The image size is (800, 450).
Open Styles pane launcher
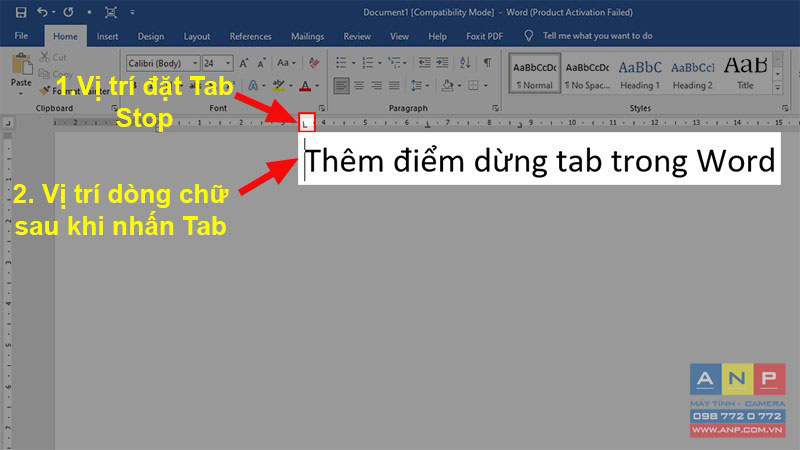pyautogui.click(x=785, y=108)
